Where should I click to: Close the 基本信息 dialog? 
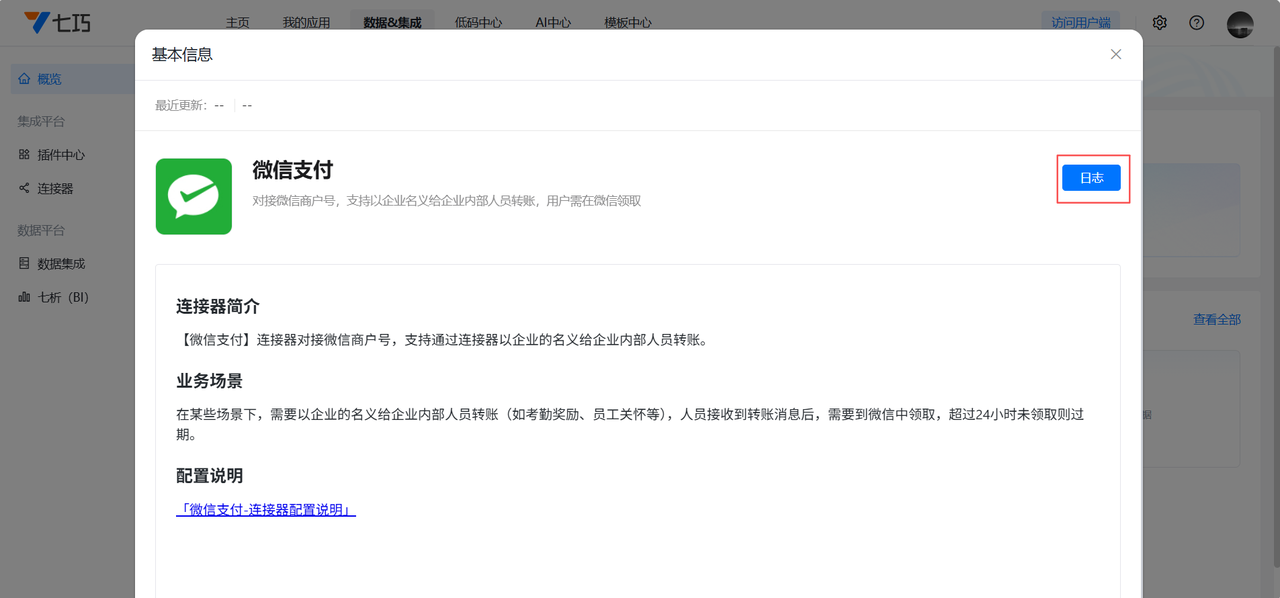pyautogui.click(x=1116, y=54)
